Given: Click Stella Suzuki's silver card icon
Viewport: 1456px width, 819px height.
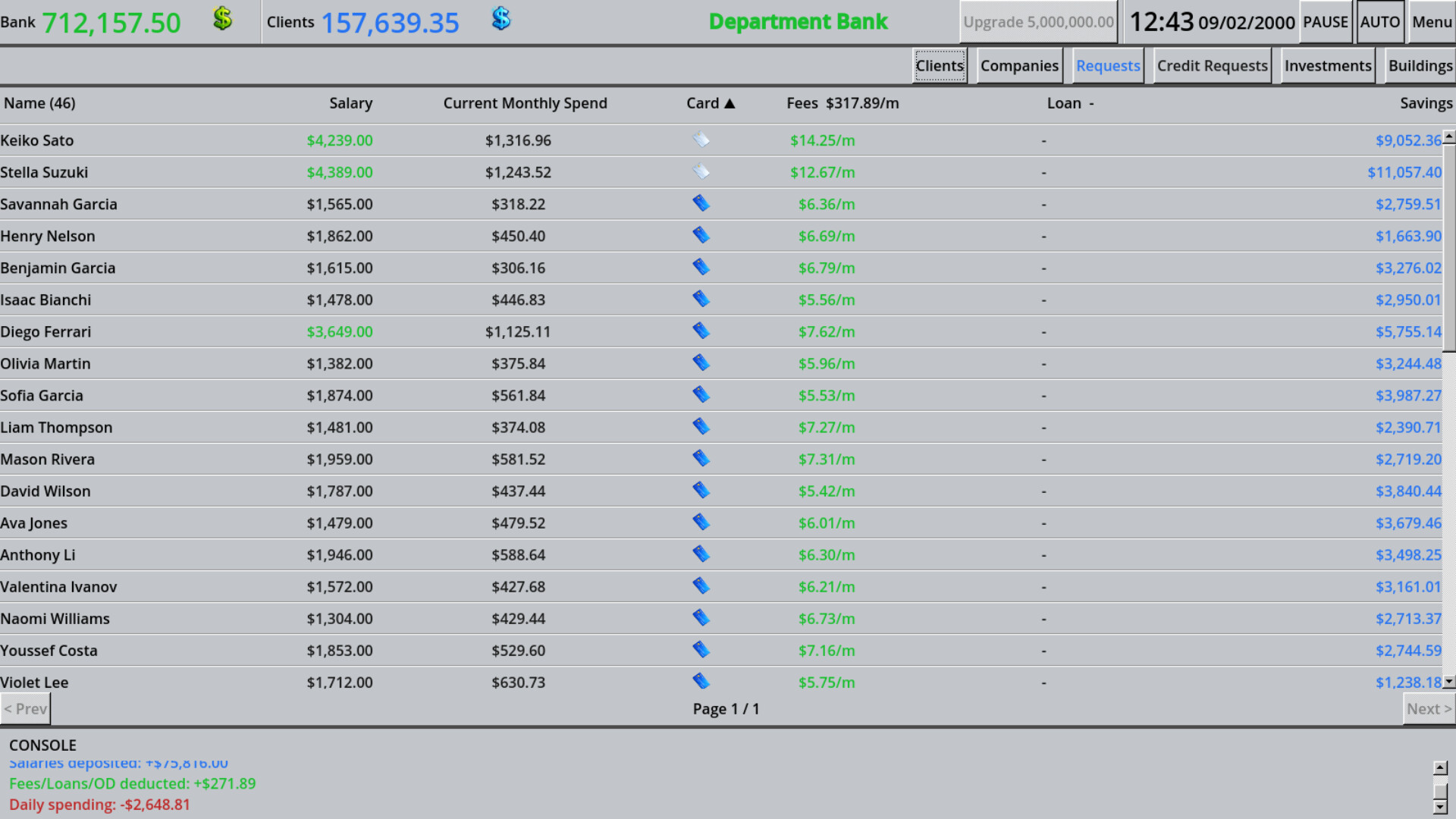Looking at the screenshot, I should pos(701,171).
